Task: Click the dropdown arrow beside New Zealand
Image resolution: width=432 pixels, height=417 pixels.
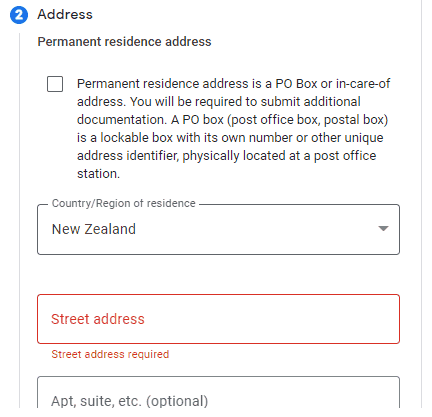Action: click(383, 229)
